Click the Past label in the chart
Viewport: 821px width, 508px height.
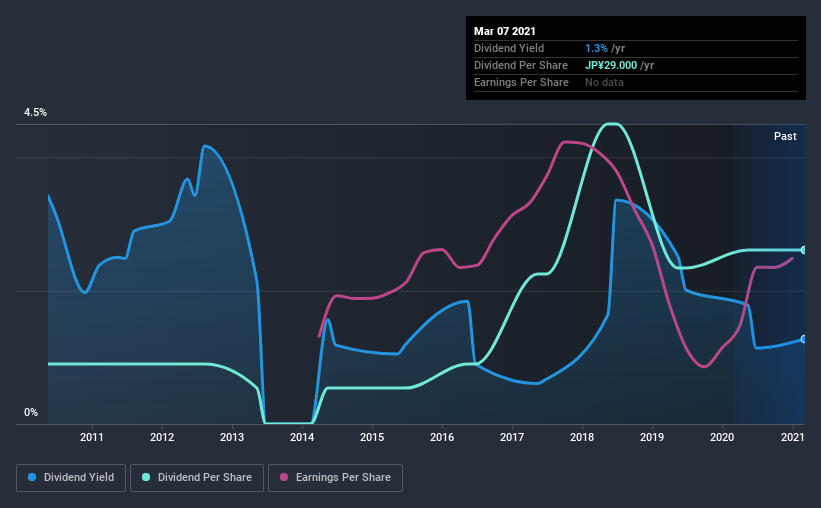point(785,136)
